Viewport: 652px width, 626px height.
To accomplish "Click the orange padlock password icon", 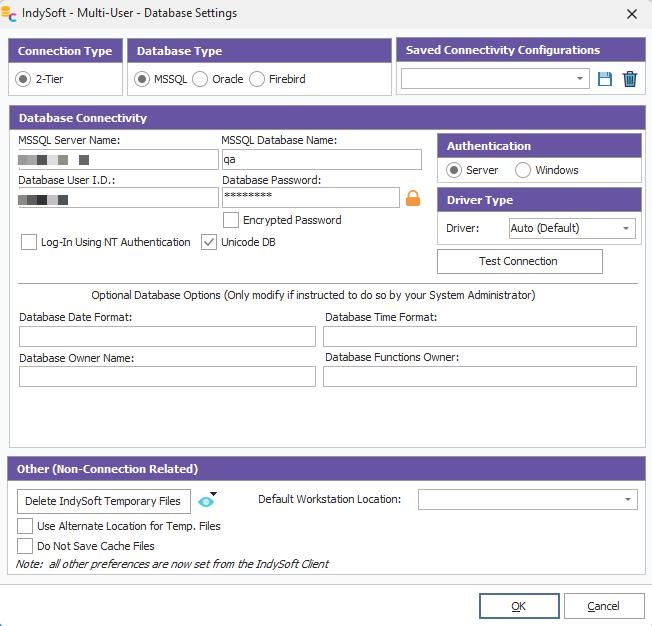I will 413,198.
